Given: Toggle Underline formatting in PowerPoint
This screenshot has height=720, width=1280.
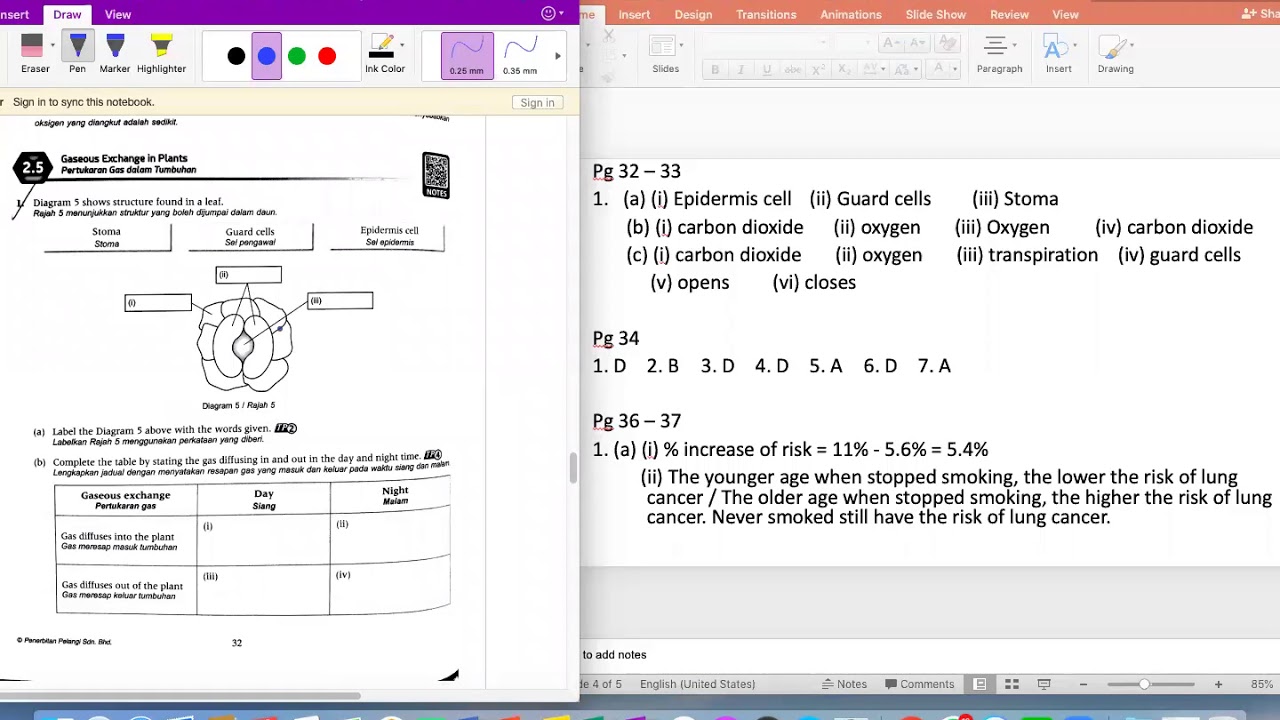Looking at the screenshot, I should coord(767,69).
